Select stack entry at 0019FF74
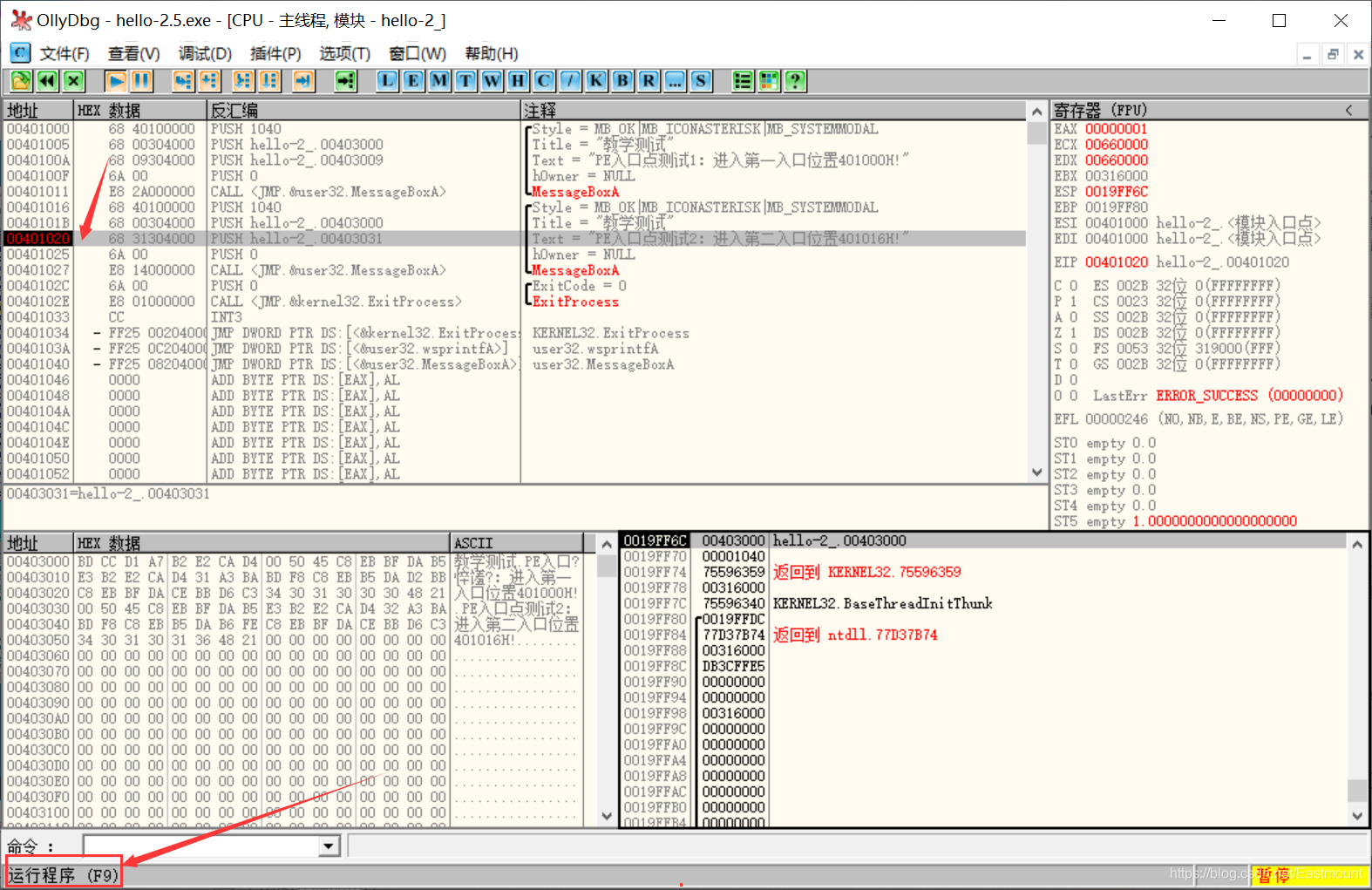Image resolution: width=1372 pixels, height=890 pixels. pyautogui.click(x=983, y=572)
